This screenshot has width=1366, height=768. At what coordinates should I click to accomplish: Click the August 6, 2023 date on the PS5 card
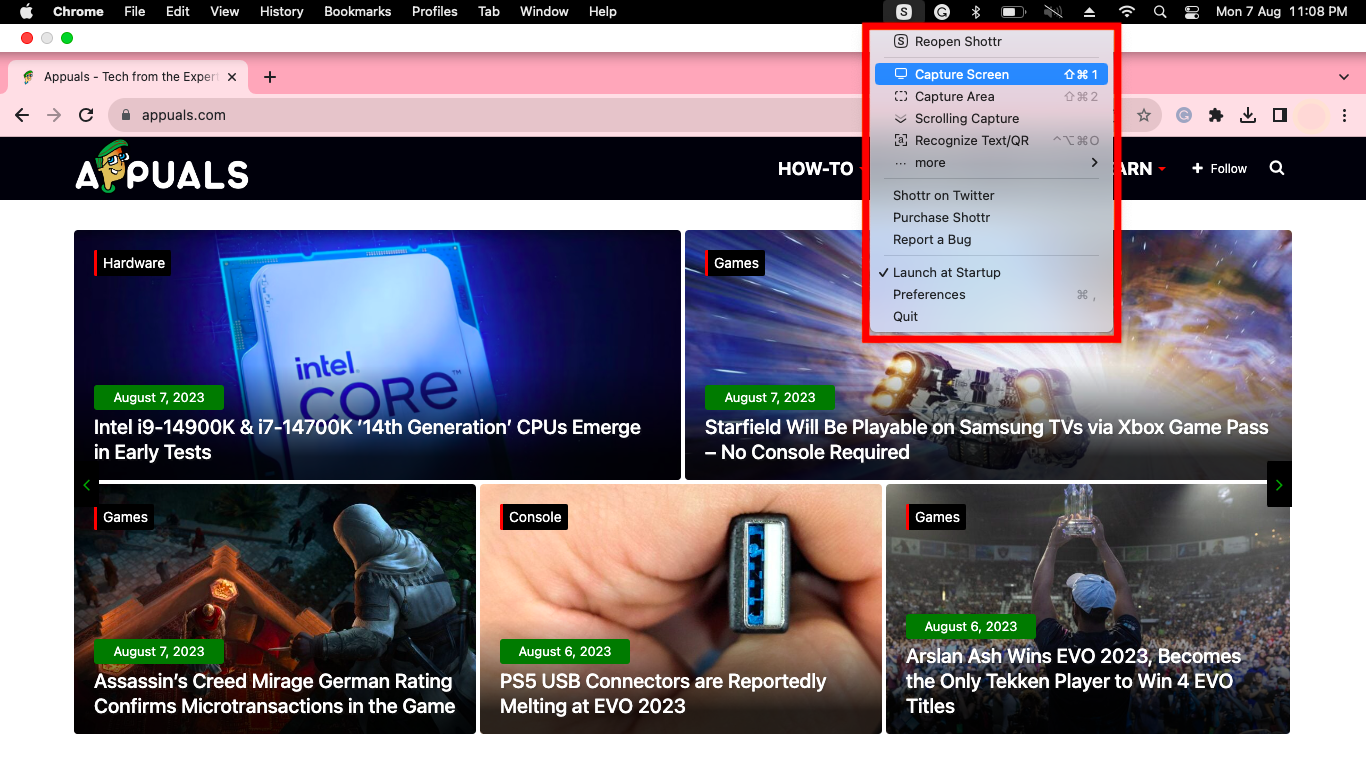(565, 651)
